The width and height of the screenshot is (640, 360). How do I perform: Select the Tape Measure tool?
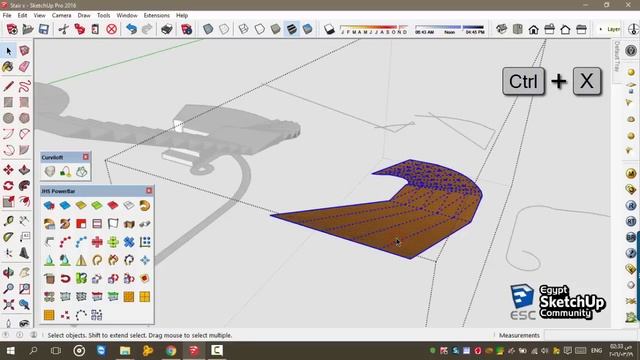(x=8, y=221)
